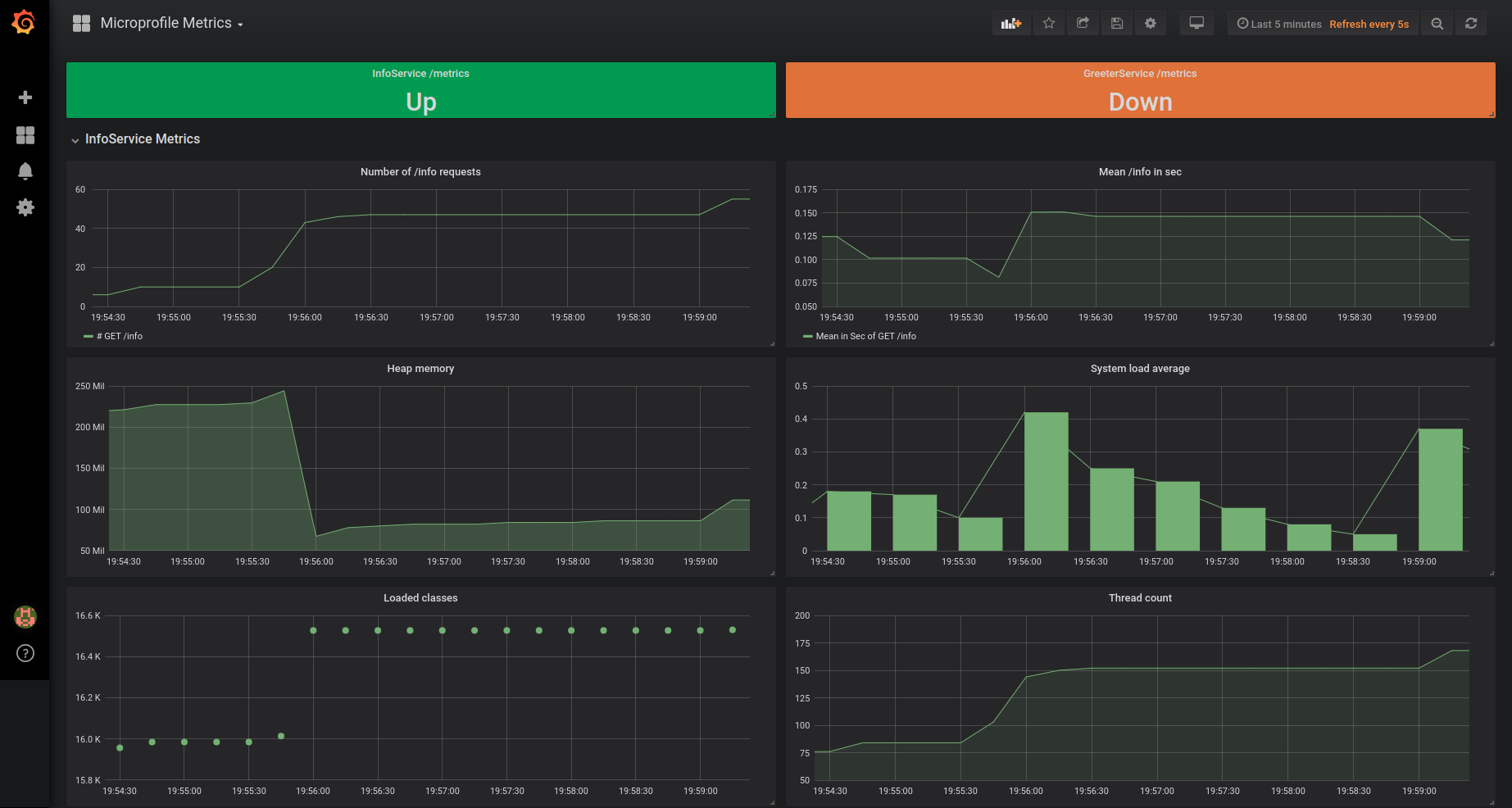The image size is (1512, 808).
Task: Open the Loaded classes panel title menu
Action: [420, 598]
